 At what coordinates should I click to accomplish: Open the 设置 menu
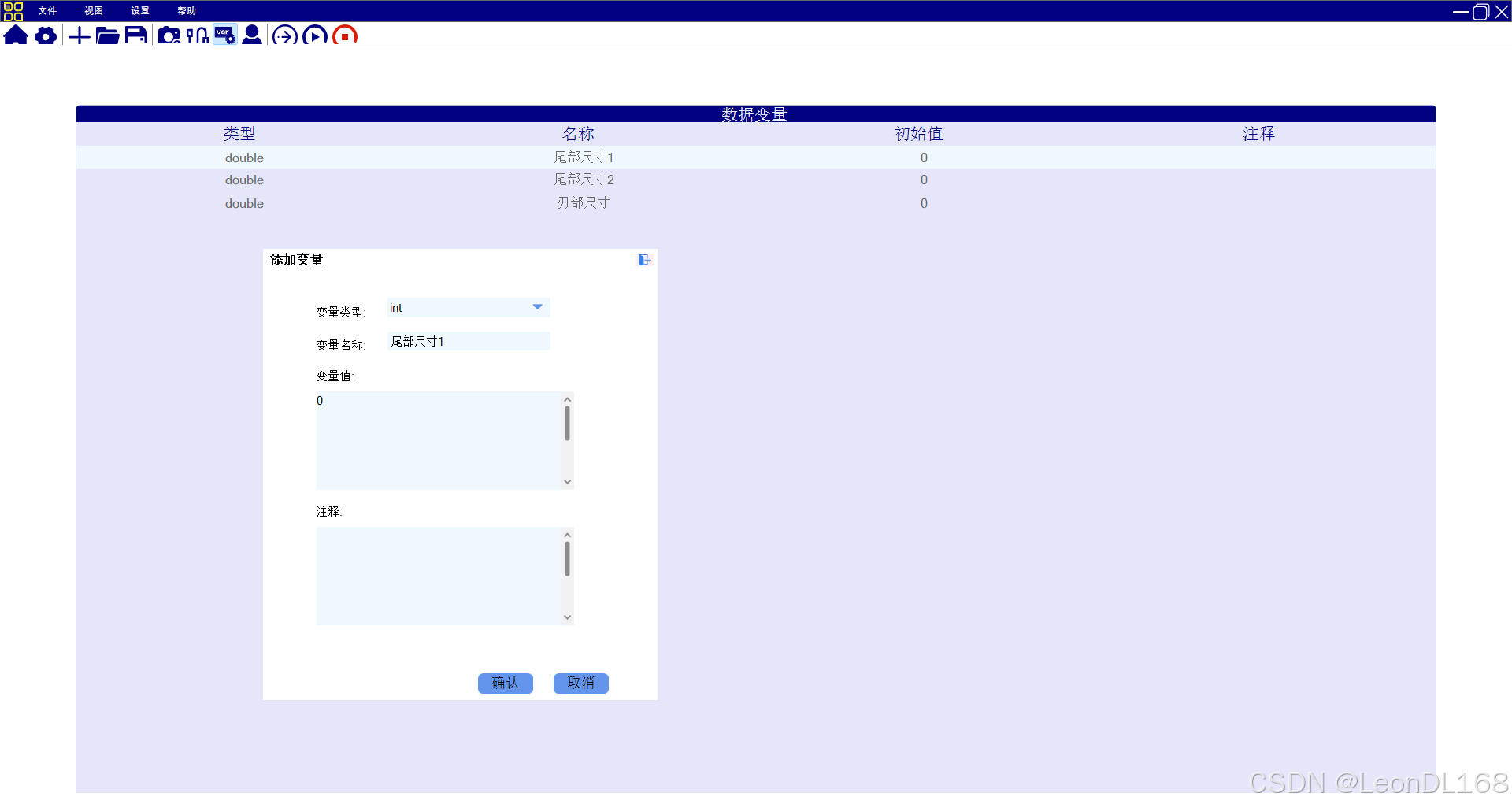(140, 11)
